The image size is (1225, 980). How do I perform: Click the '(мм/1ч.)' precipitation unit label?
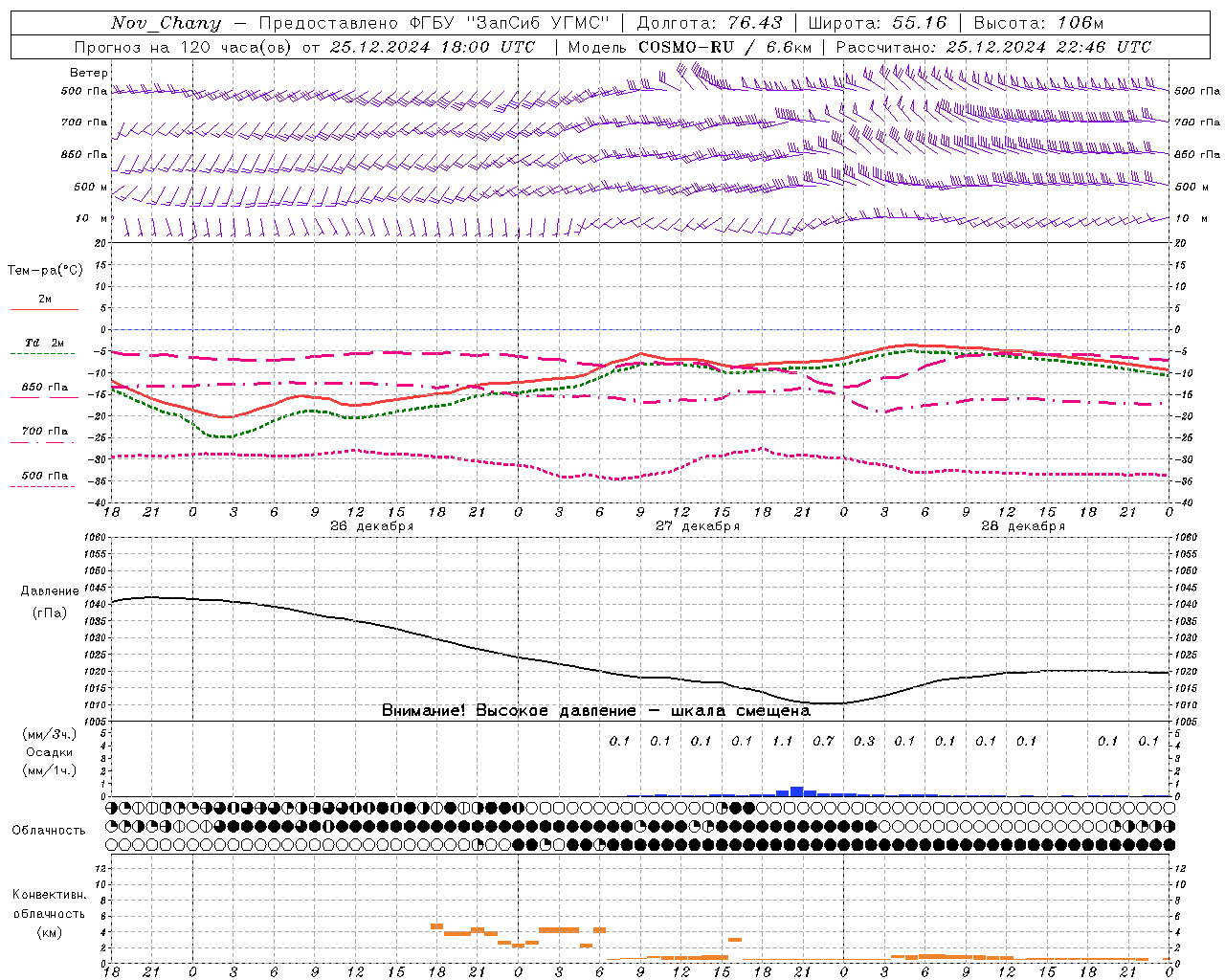pos(50,770)
